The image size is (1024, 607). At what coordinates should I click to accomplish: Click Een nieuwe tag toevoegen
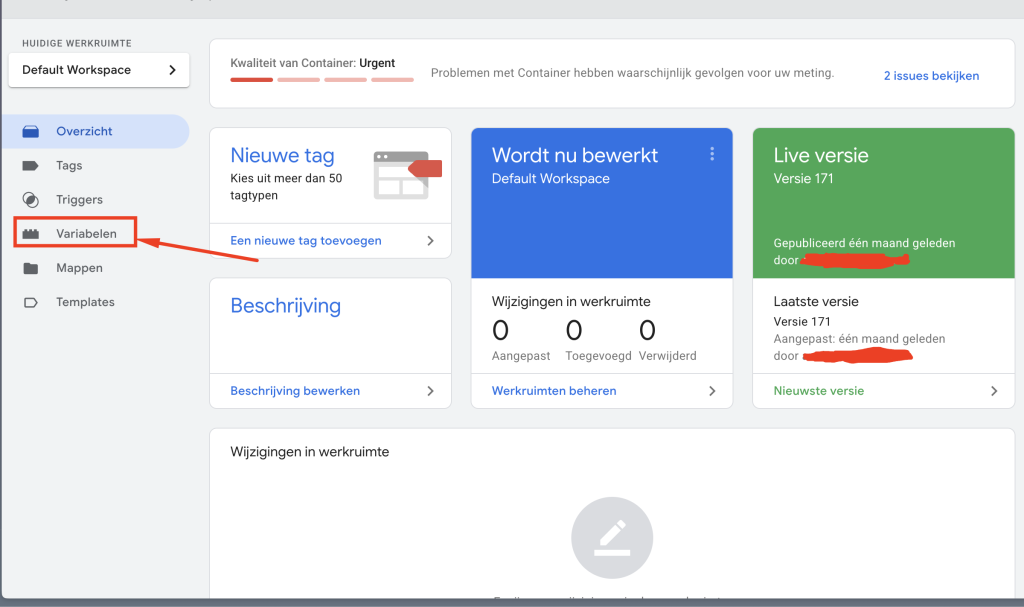click(x=306, y=240)
